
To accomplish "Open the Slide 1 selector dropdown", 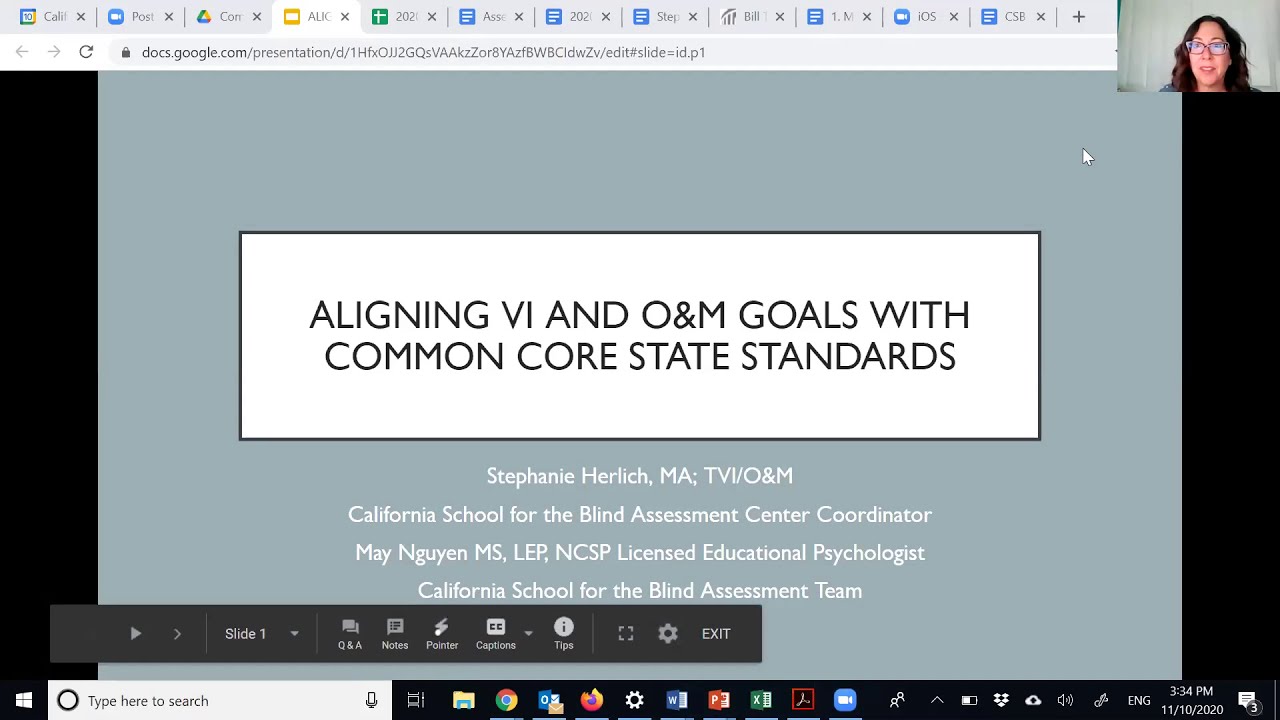I will coord(262,634).
